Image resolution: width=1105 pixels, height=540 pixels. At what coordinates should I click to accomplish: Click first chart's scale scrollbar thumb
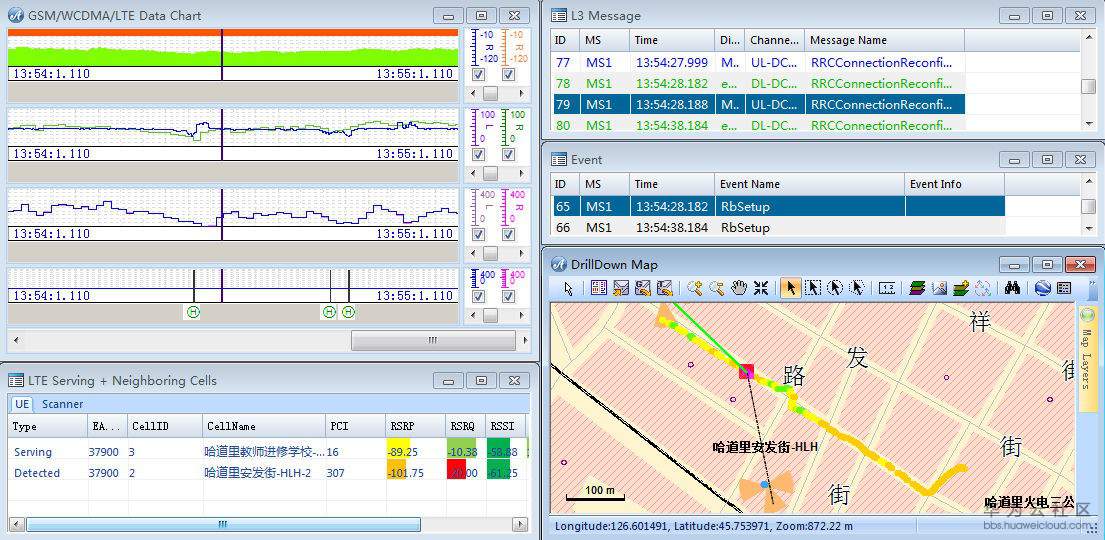[490, 93]
